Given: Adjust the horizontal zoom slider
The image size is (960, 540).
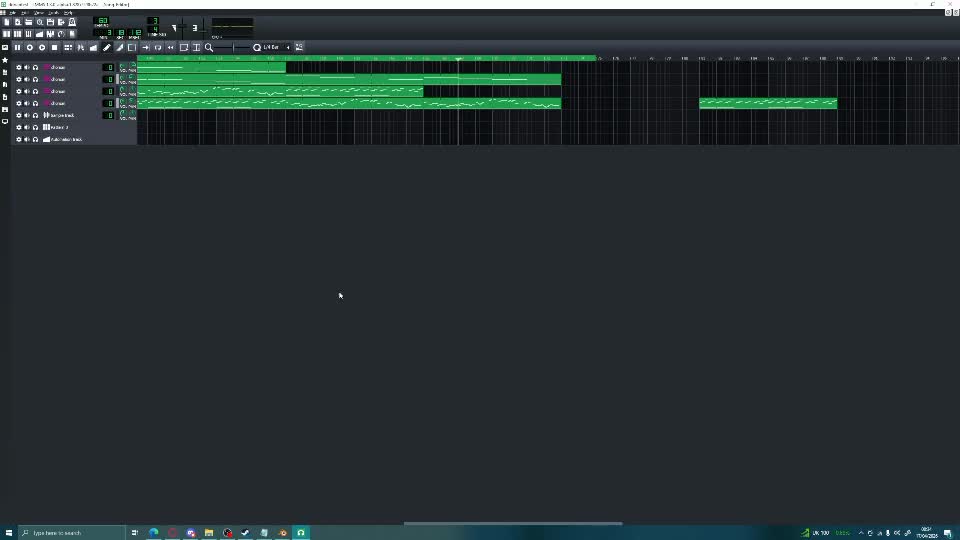Looking at the screenshot, I should [x=233, y=47].
